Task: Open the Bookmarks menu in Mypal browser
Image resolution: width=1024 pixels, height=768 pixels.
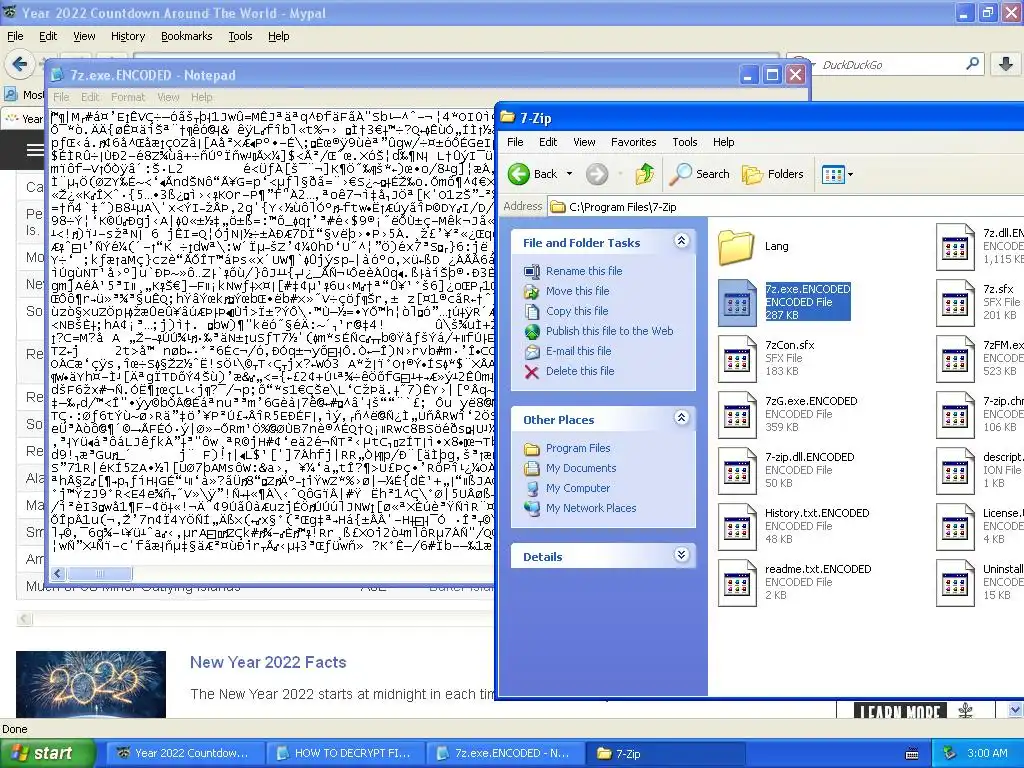Action: pyautogui.click(x=187, y=36)
